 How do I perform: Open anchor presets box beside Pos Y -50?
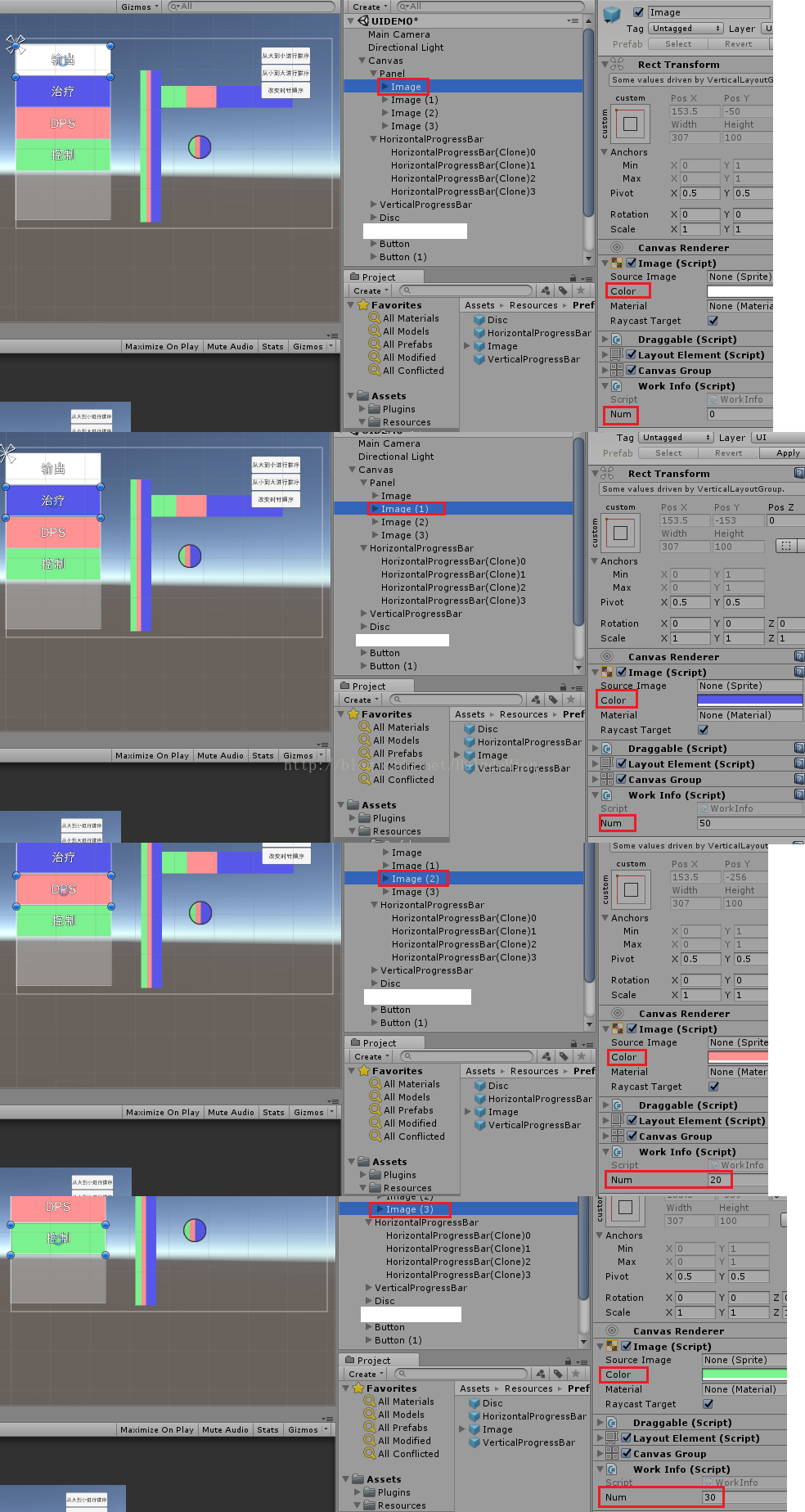click(630, 124)
